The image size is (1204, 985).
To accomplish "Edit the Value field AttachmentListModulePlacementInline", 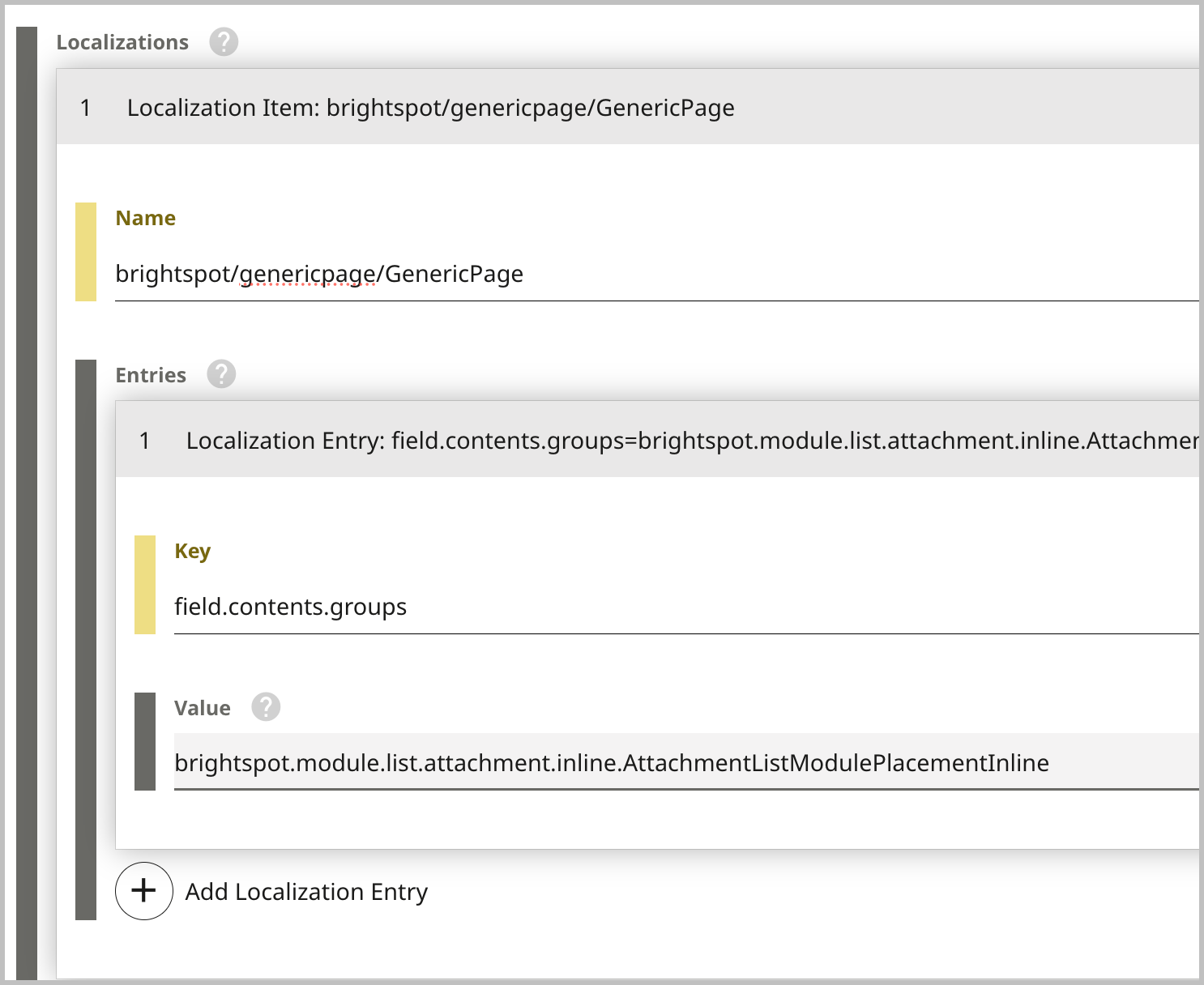I will (x=686, y=762).
